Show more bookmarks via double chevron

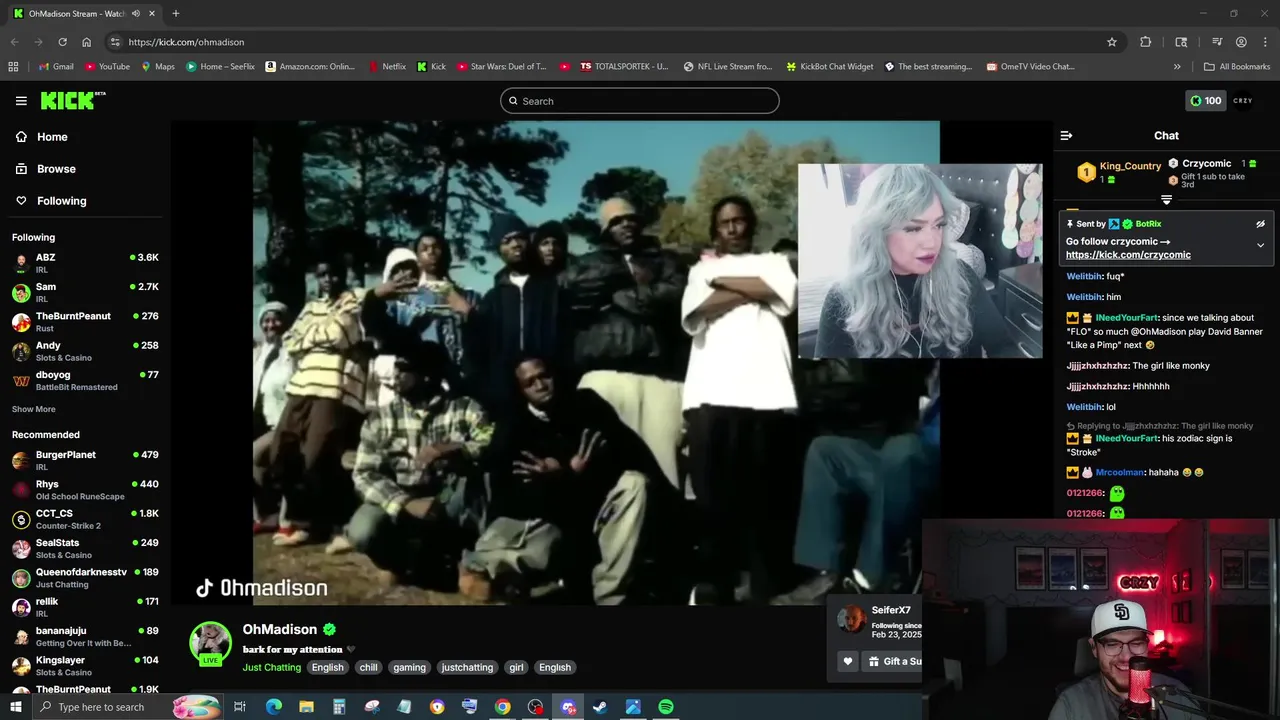click(1177, 67)
